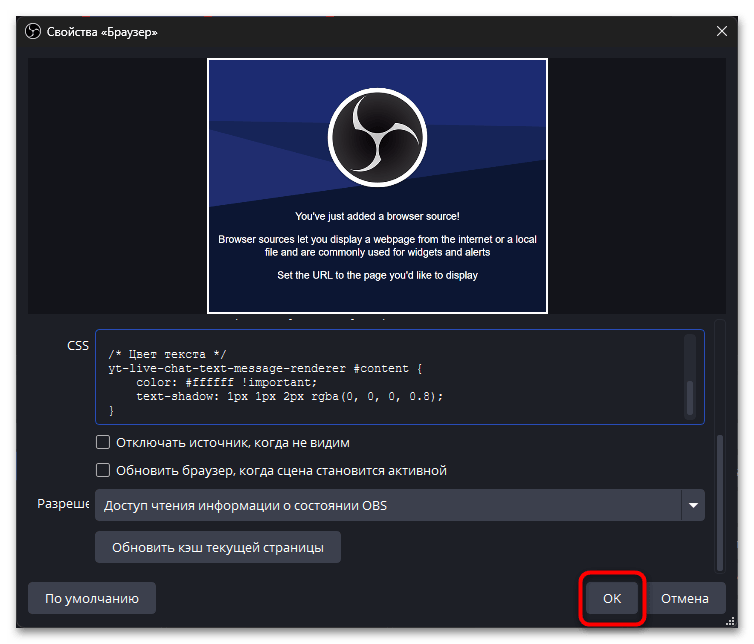Close the «Браузер» properties dialog

[x=722, y=32]
